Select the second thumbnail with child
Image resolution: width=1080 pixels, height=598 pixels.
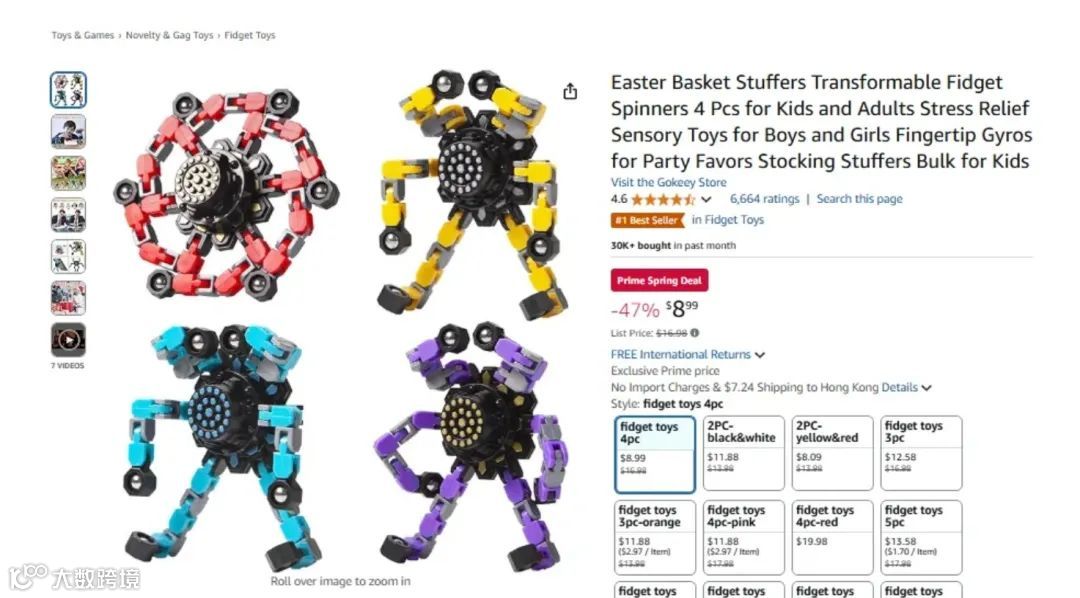(x=68, y=131)
